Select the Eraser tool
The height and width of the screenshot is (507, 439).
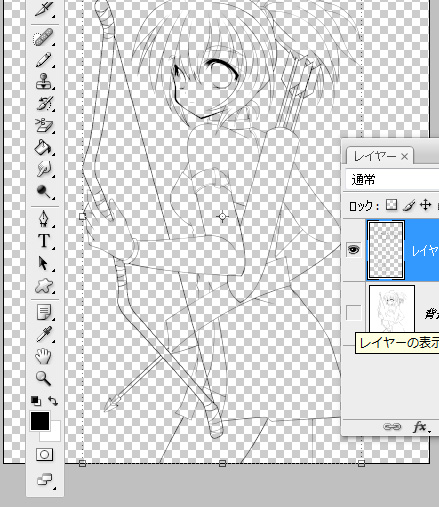(43, 125)
